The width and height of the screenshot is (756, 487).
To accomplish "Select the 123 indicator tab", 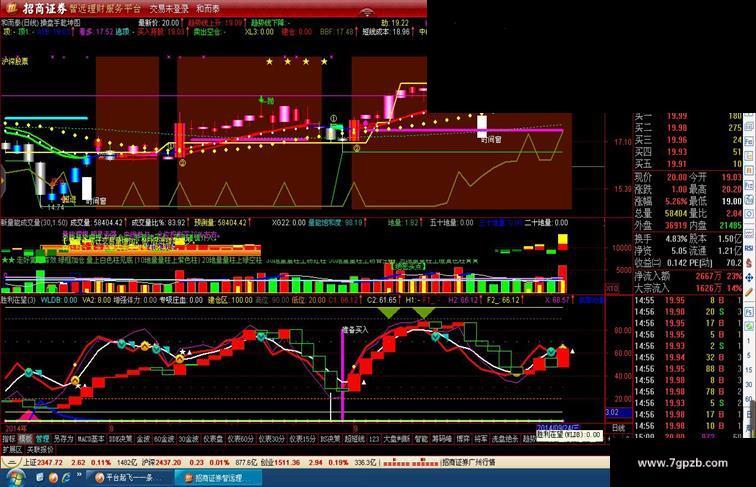I will coord(374,439).
